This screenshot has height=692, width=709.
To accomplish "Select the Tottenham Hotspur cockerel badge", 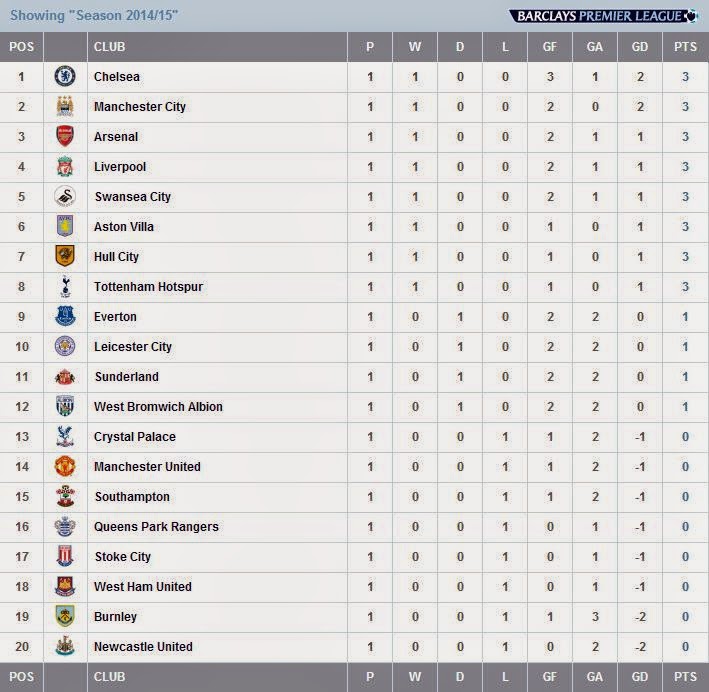I will (x=65, y=286).
